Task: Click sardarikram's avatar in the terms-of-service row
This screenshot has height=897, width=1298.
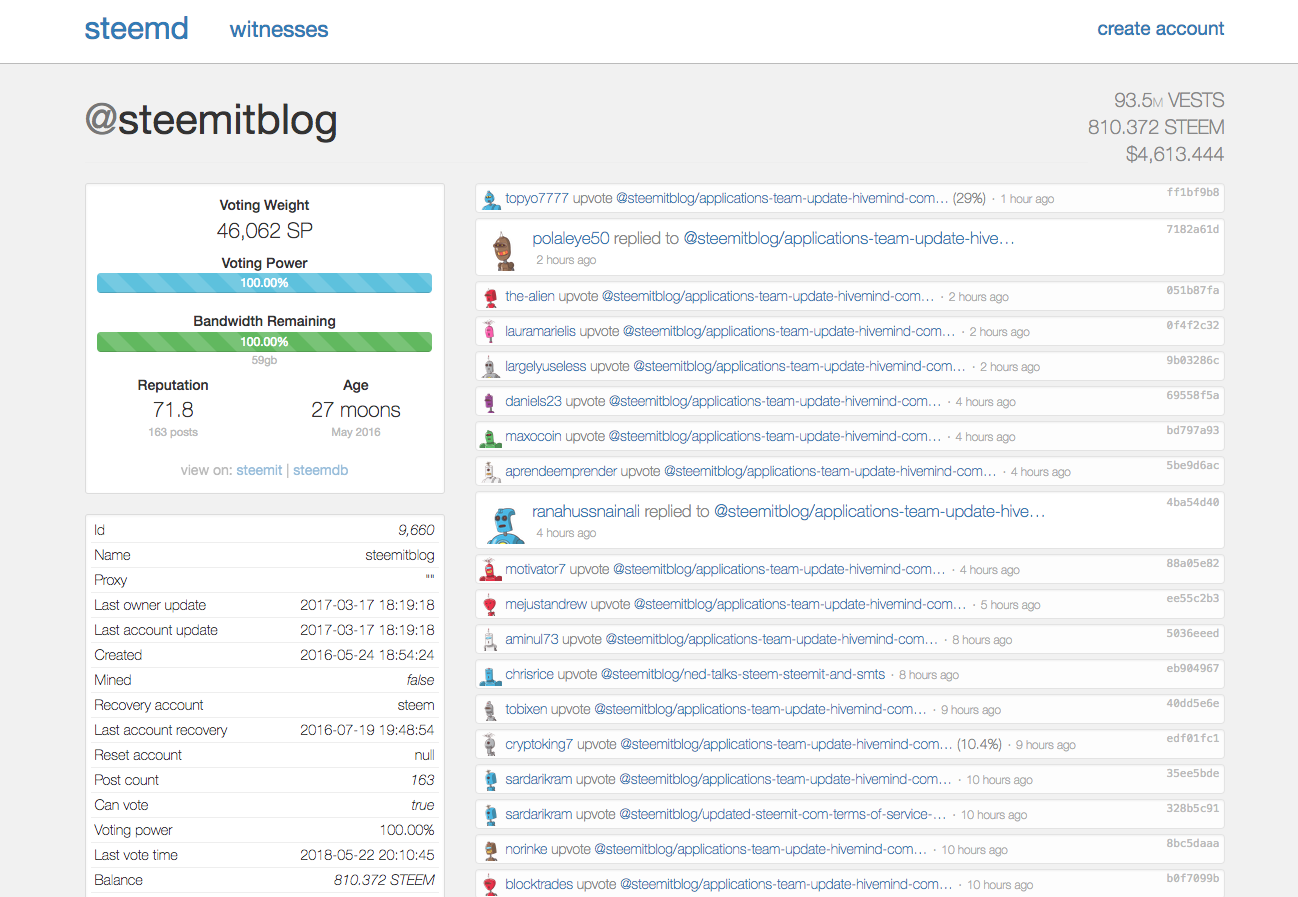Action: point(490,815)
